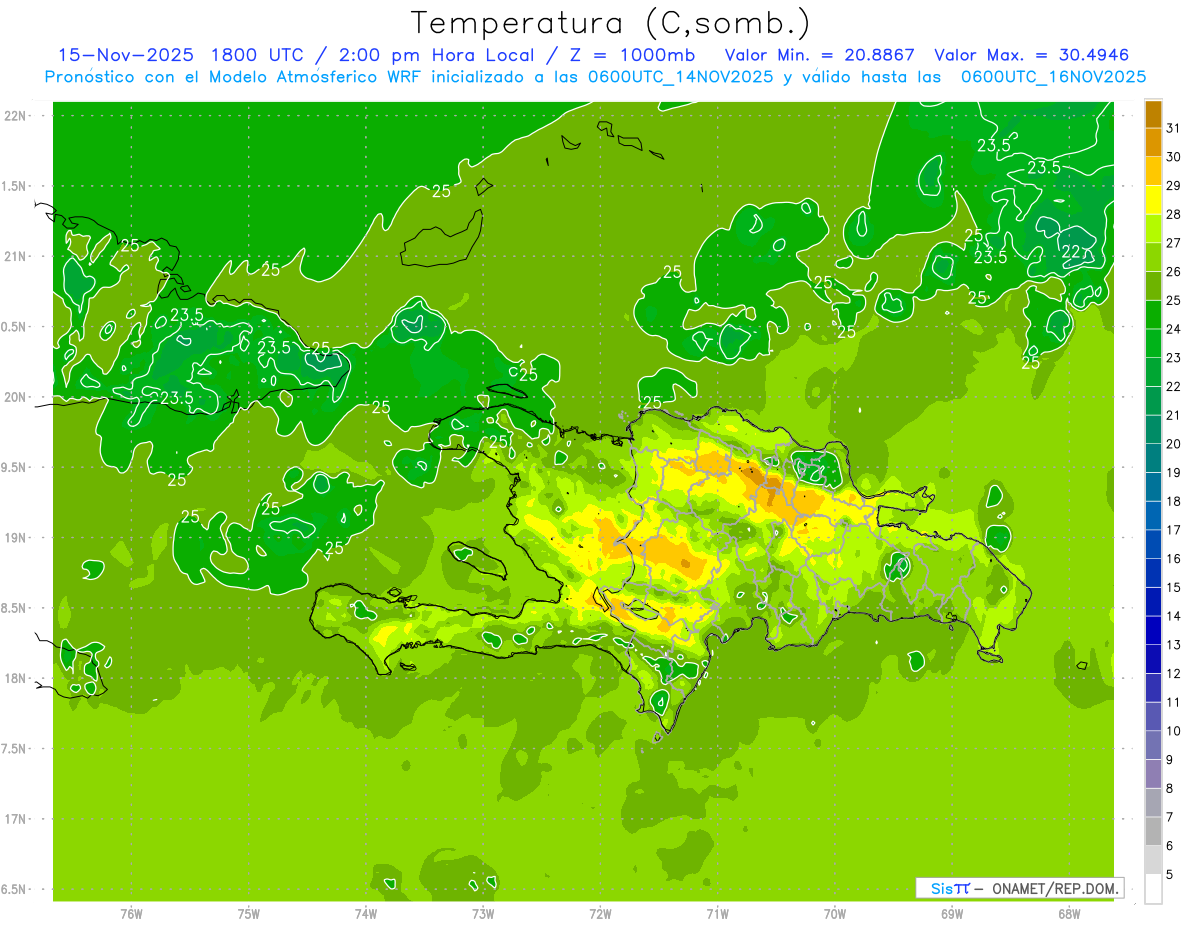Image resolution: width=1200 pixels, height=927 pixels.
Task: Click the "74W" longitude label
Action: (x=366, y=914)
